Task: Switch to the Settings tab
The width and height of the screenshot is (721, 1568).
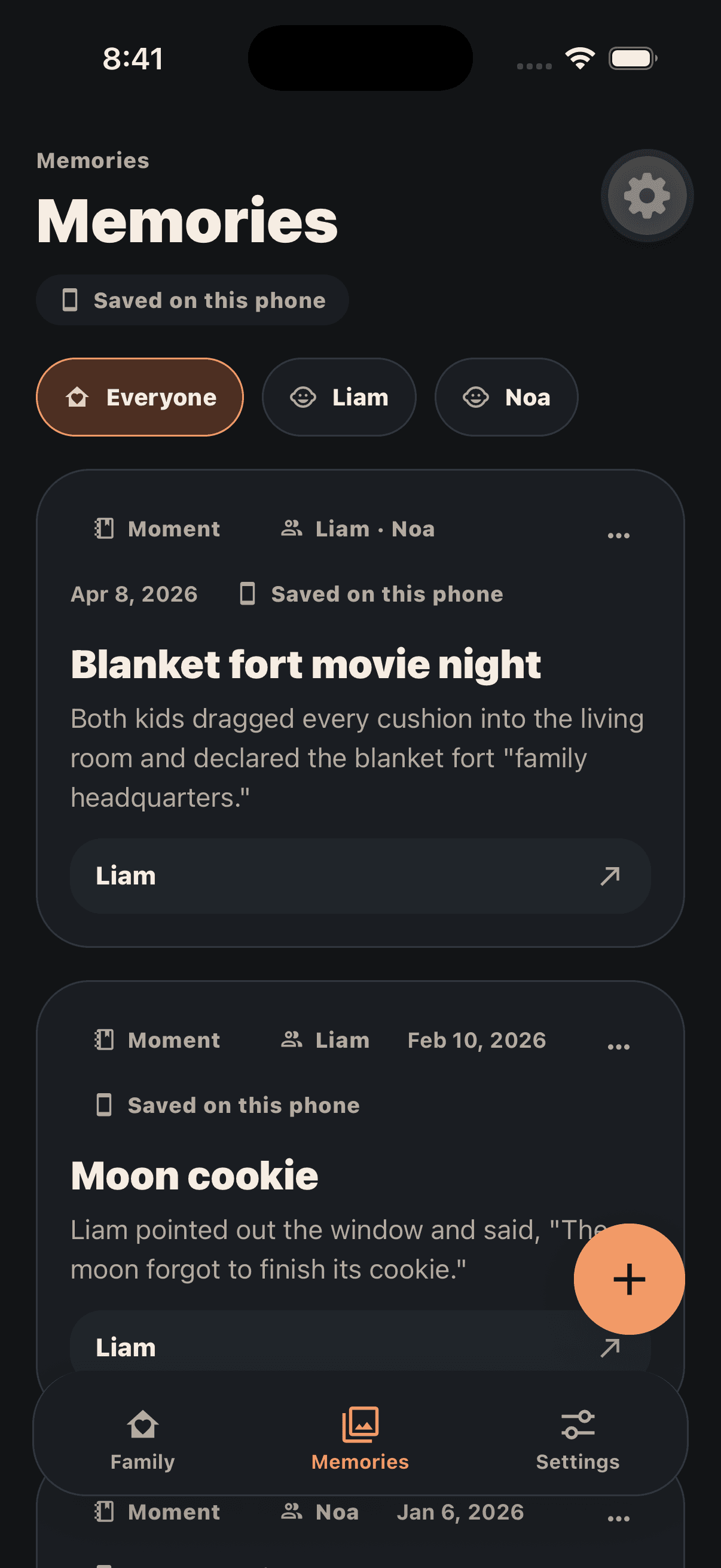Action: point(578,1439)
